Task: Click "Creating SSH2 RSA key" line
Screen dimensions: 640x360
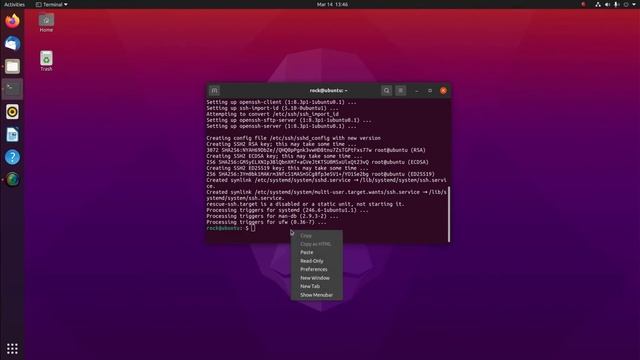Action: [281, 144]
